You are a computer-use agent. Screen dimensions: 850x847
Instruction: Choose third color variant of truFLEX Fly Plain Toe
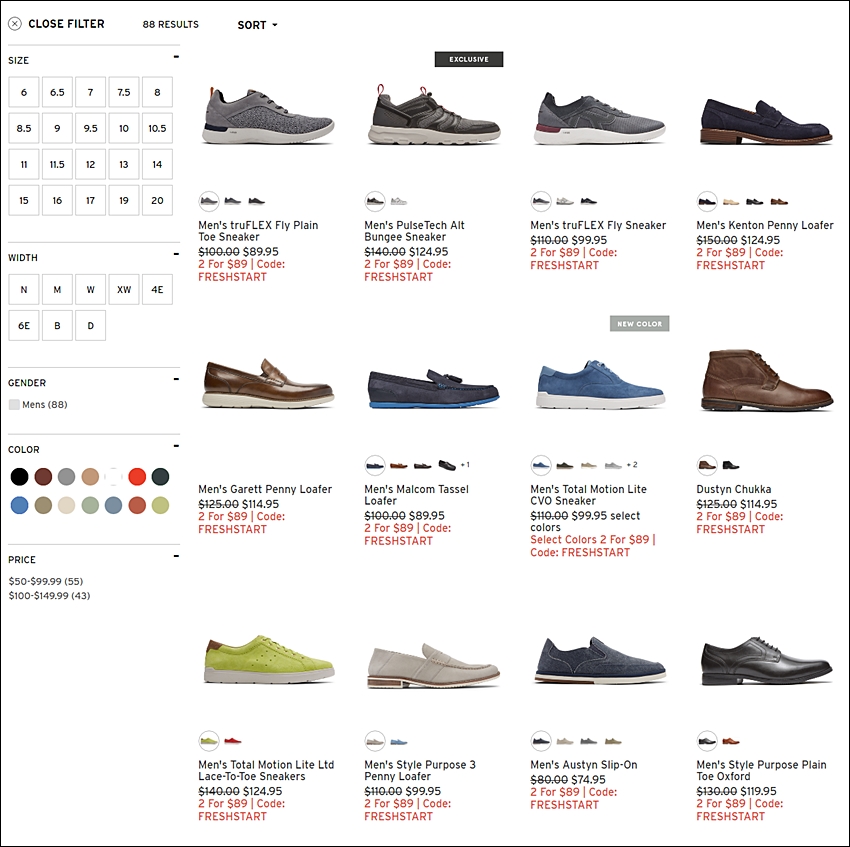pos(256,202)
